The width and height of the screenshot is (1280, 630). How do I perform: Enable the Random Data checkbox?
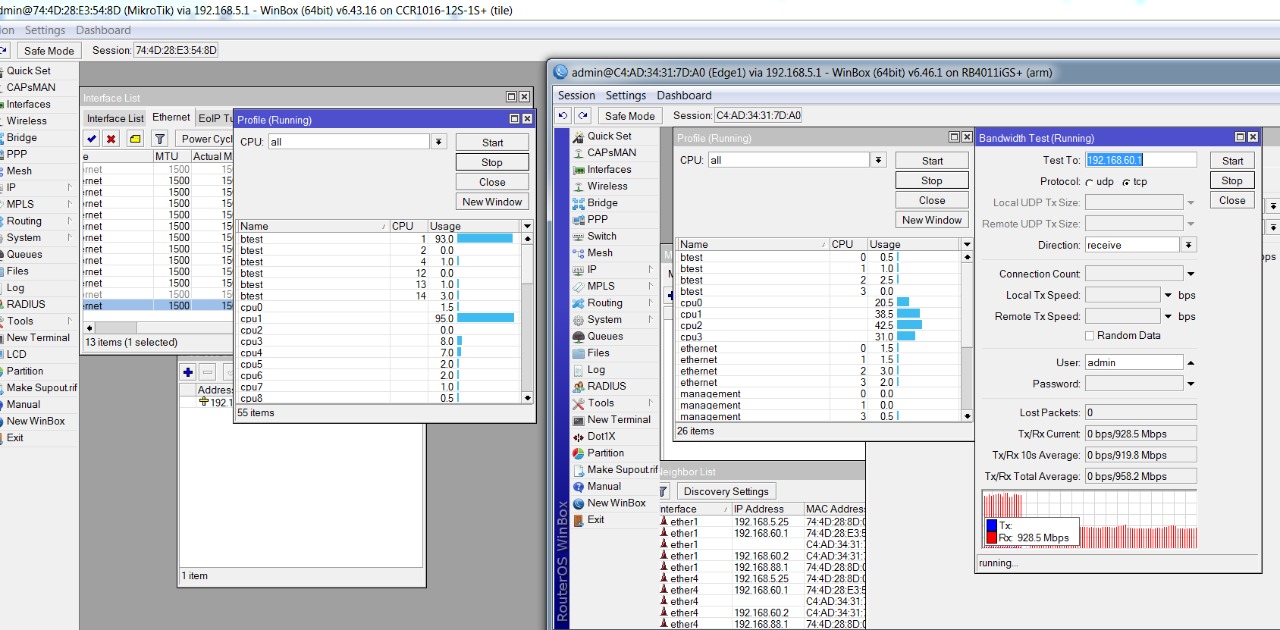click(x=1090, y=336)
